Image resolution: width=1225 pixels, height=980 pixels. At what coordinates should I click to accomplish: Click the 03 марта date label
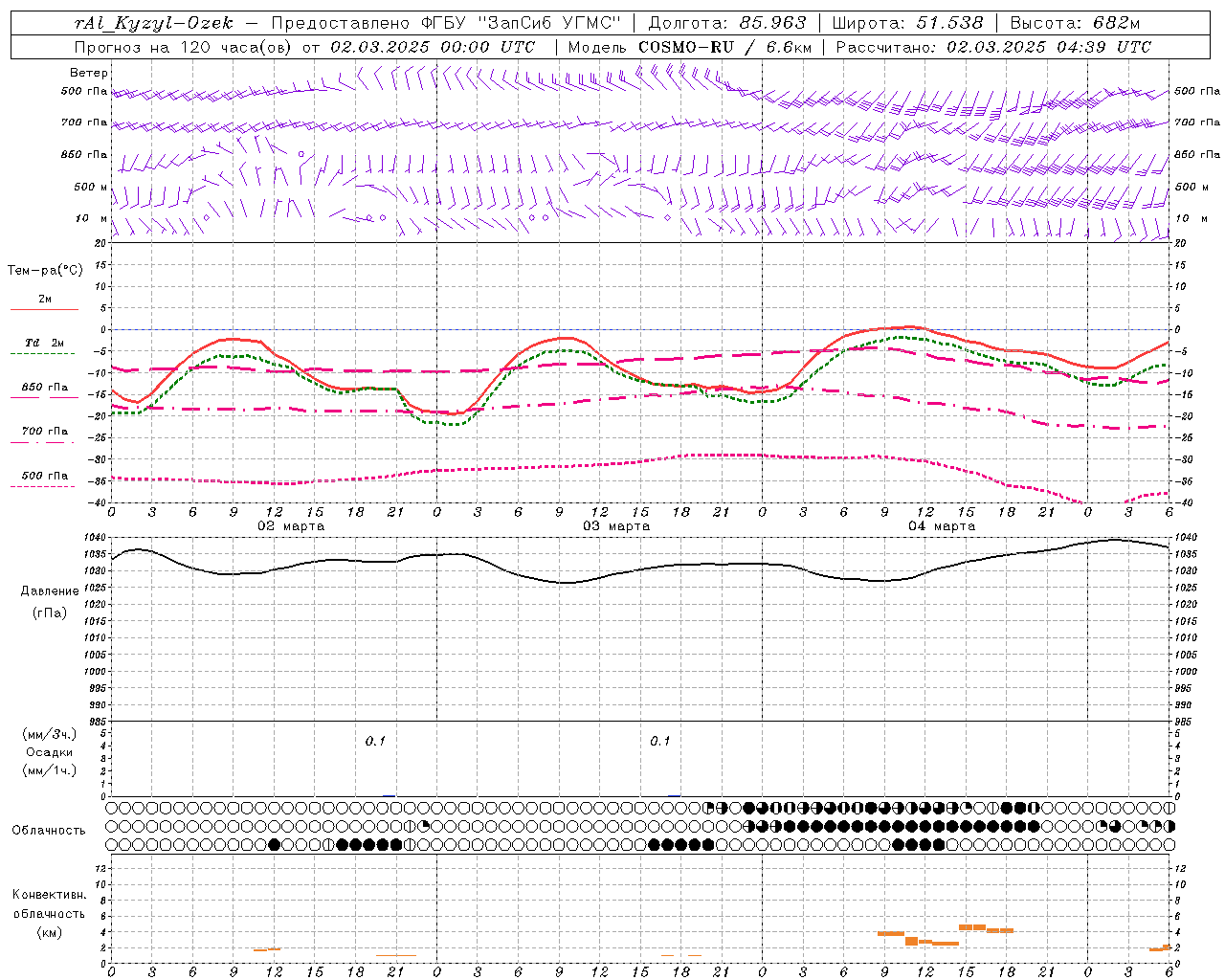tap(616, 526)
